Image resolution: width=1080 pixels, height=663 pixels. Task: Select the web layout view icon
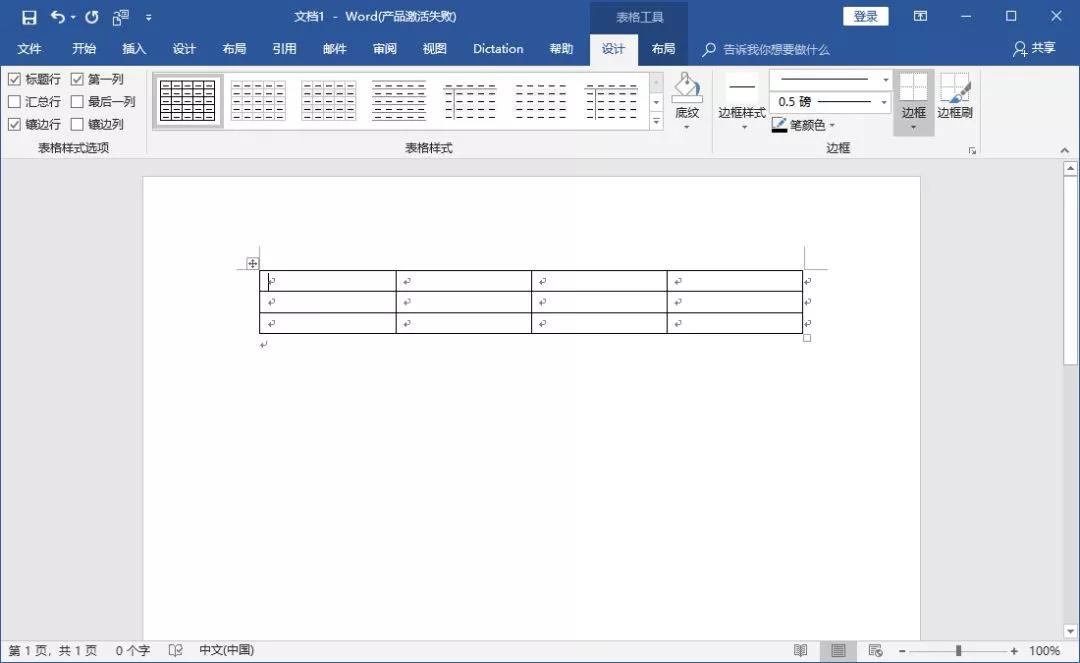point(875,650)
